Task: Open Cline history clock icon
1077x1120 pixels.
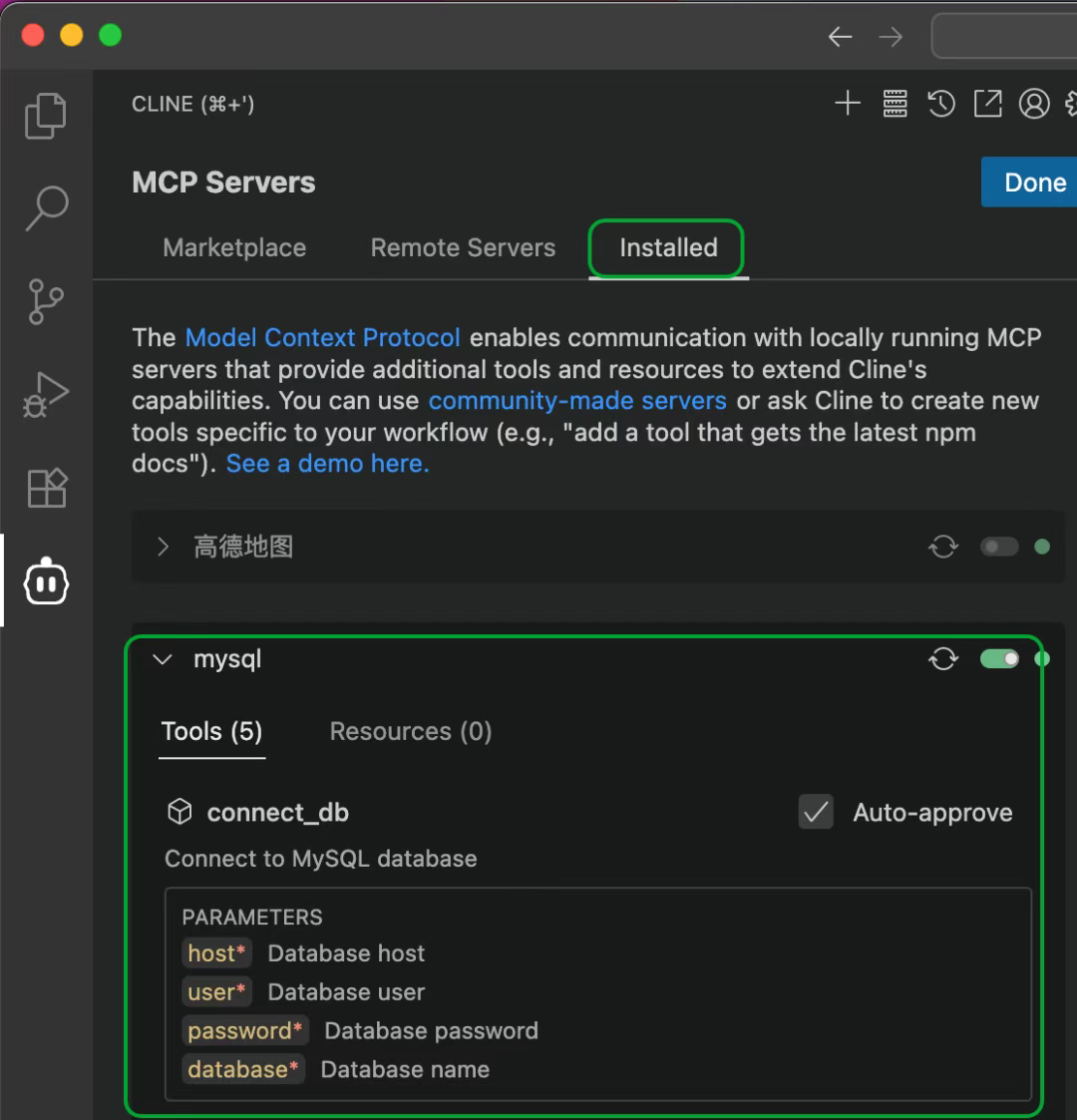Action: click(941, 104)
